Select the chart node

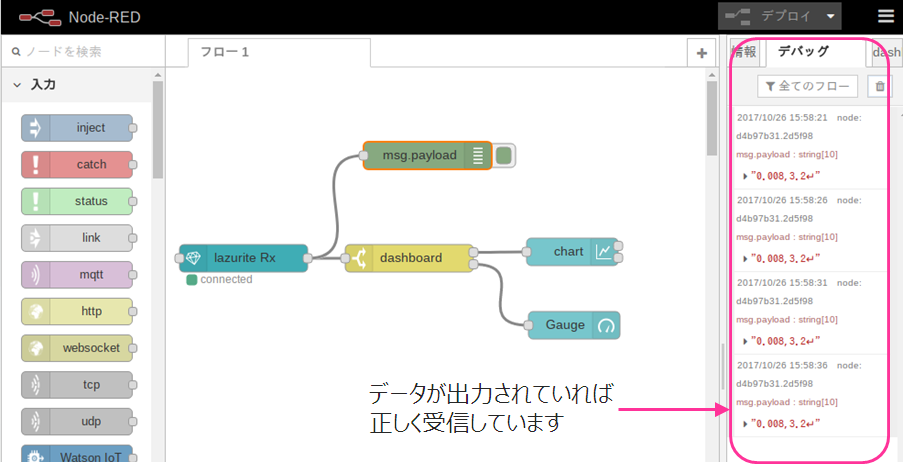571,252
